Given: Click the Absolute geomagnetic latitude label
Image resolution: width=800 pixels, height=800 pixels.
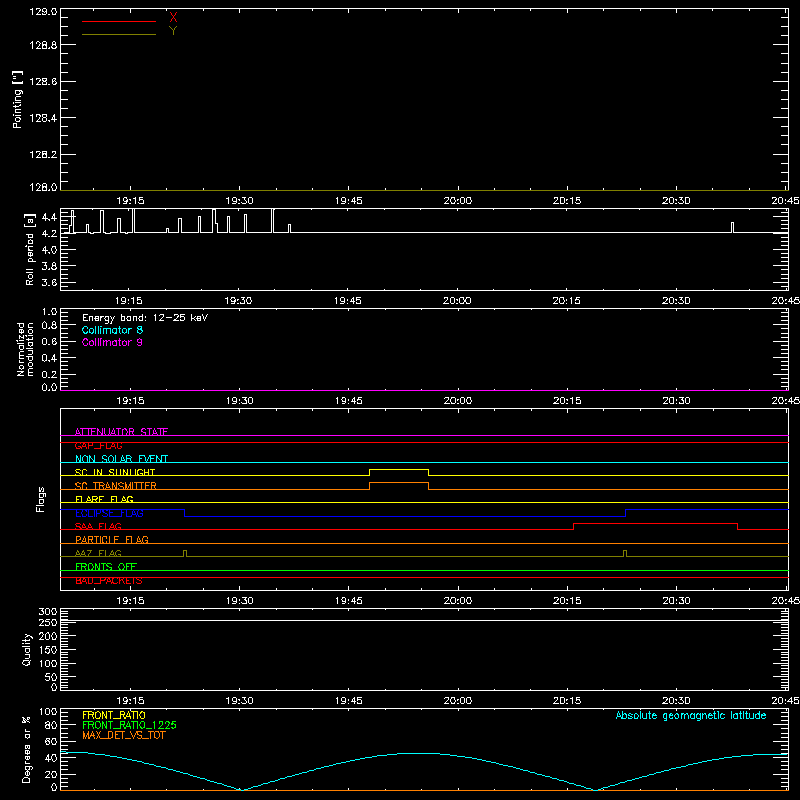Looking at the screenshot, I should point(691,716).
